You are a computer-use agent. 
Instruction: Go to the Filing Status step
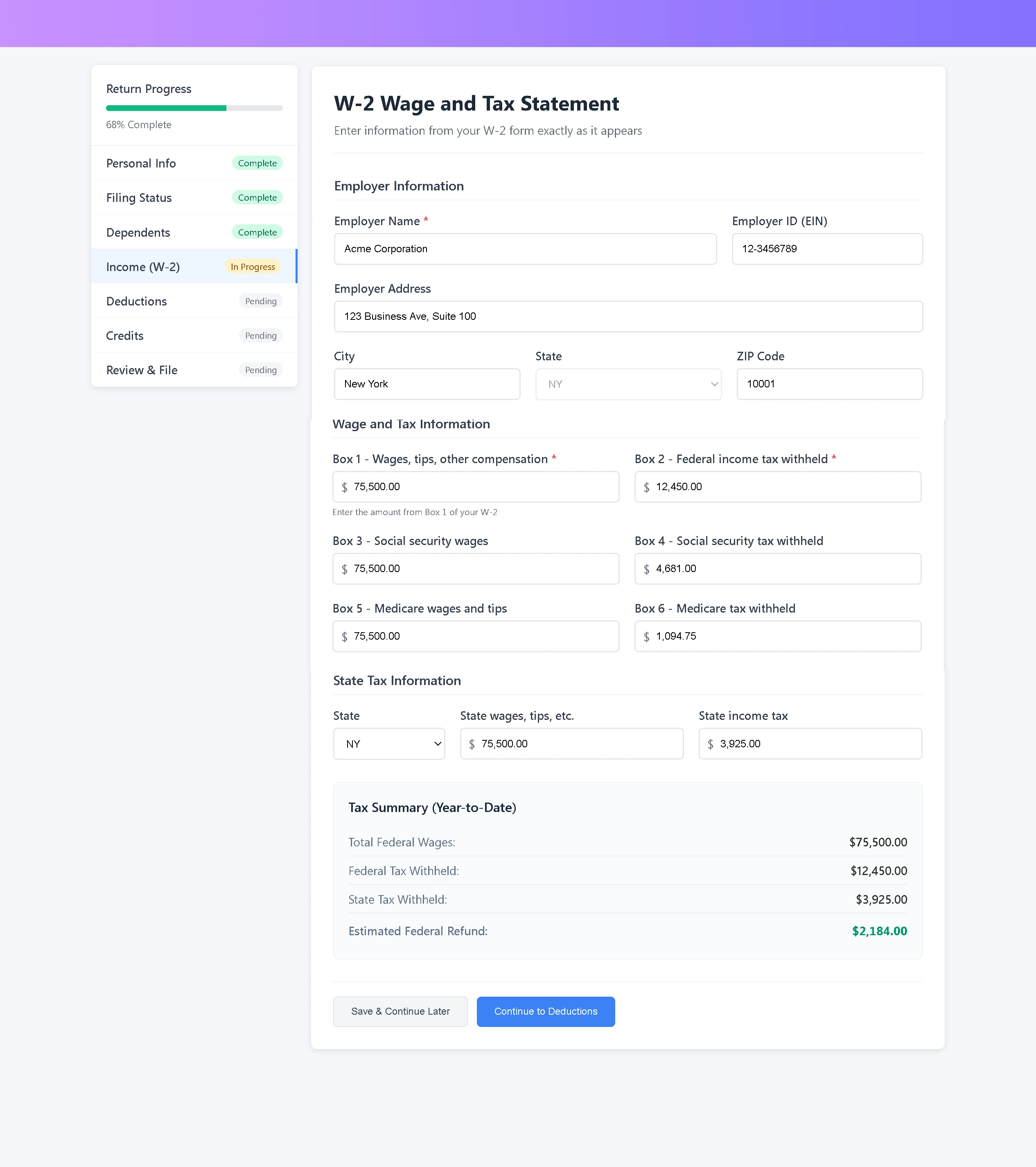(x=194, y=197)
